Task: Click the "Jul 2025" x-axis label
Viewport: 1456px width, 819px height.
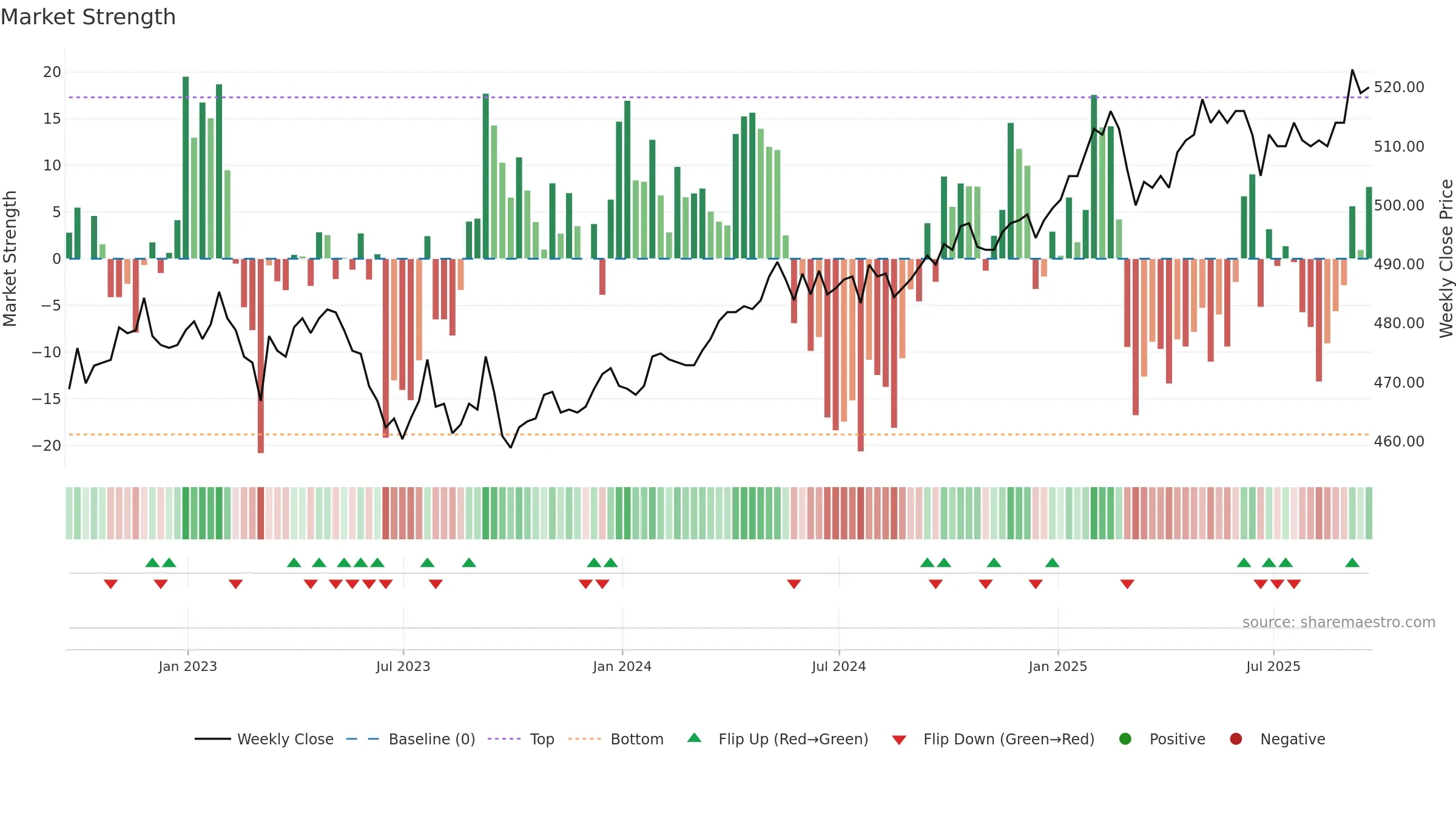Action: coord(1273,666)
